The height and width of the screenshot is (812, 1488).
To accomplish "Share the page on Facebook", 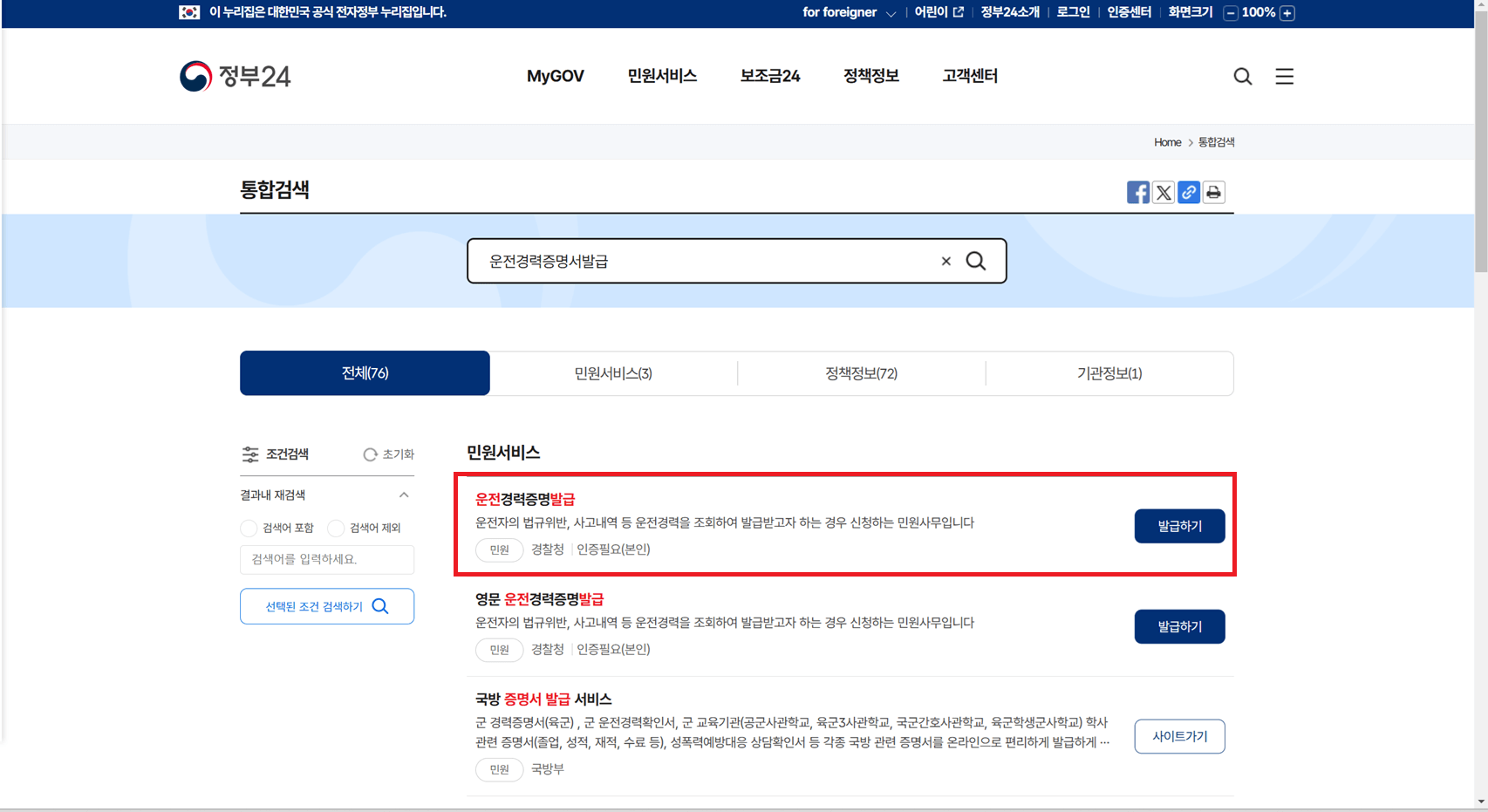I will point(1137,192).
